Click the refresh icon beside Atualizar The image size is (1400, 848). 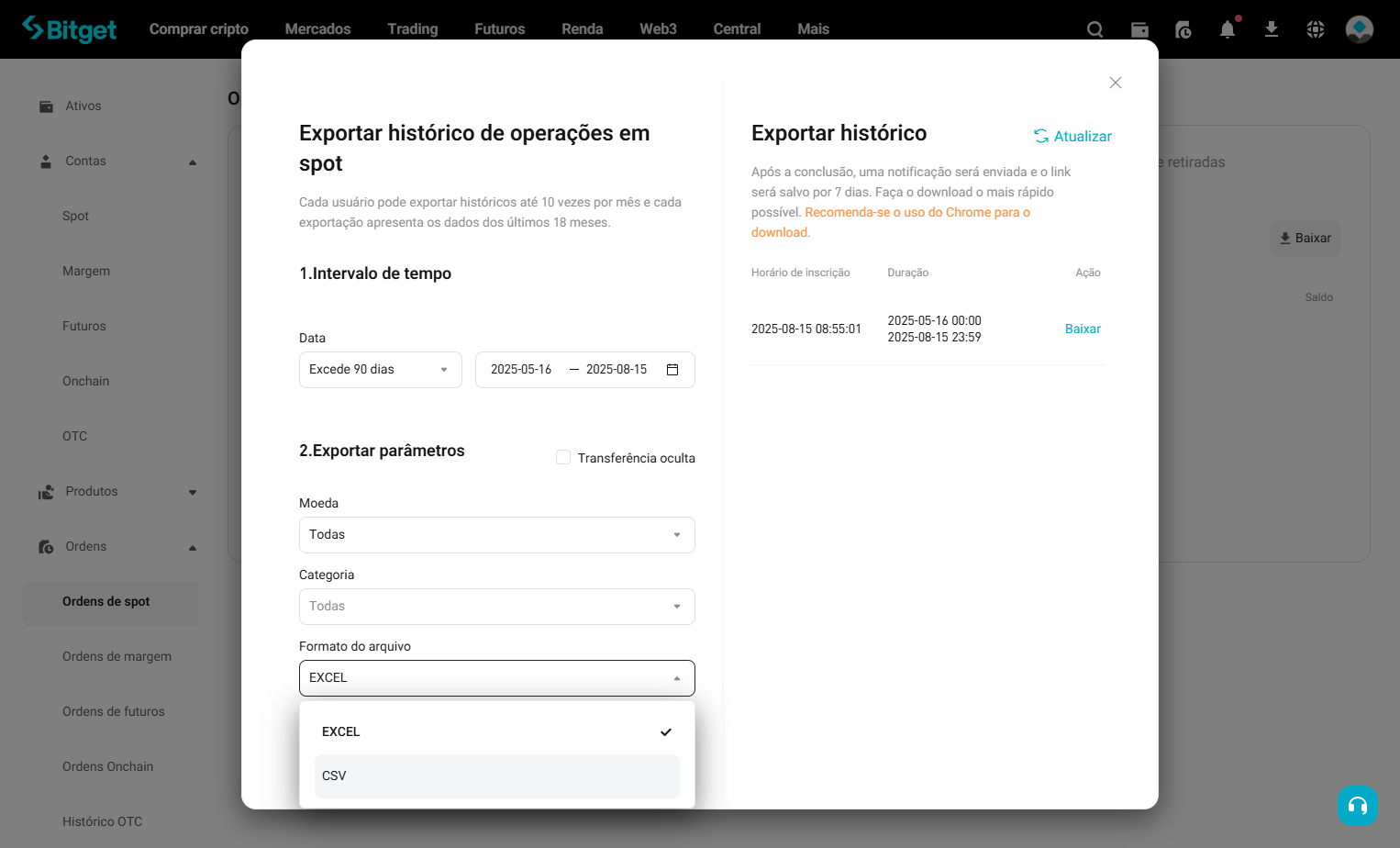[1041, 136]
